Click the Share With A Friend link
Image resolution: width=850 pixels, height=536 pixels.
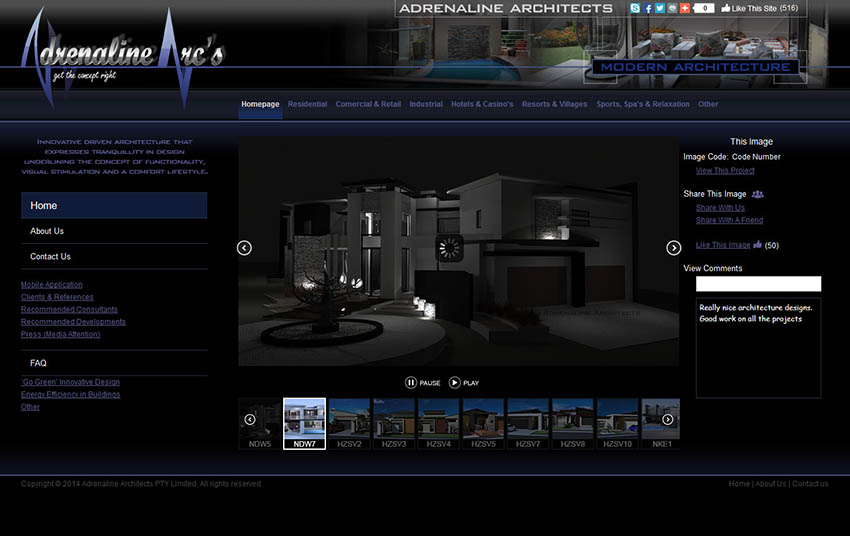pyautogui.click(x=729, y=220)
